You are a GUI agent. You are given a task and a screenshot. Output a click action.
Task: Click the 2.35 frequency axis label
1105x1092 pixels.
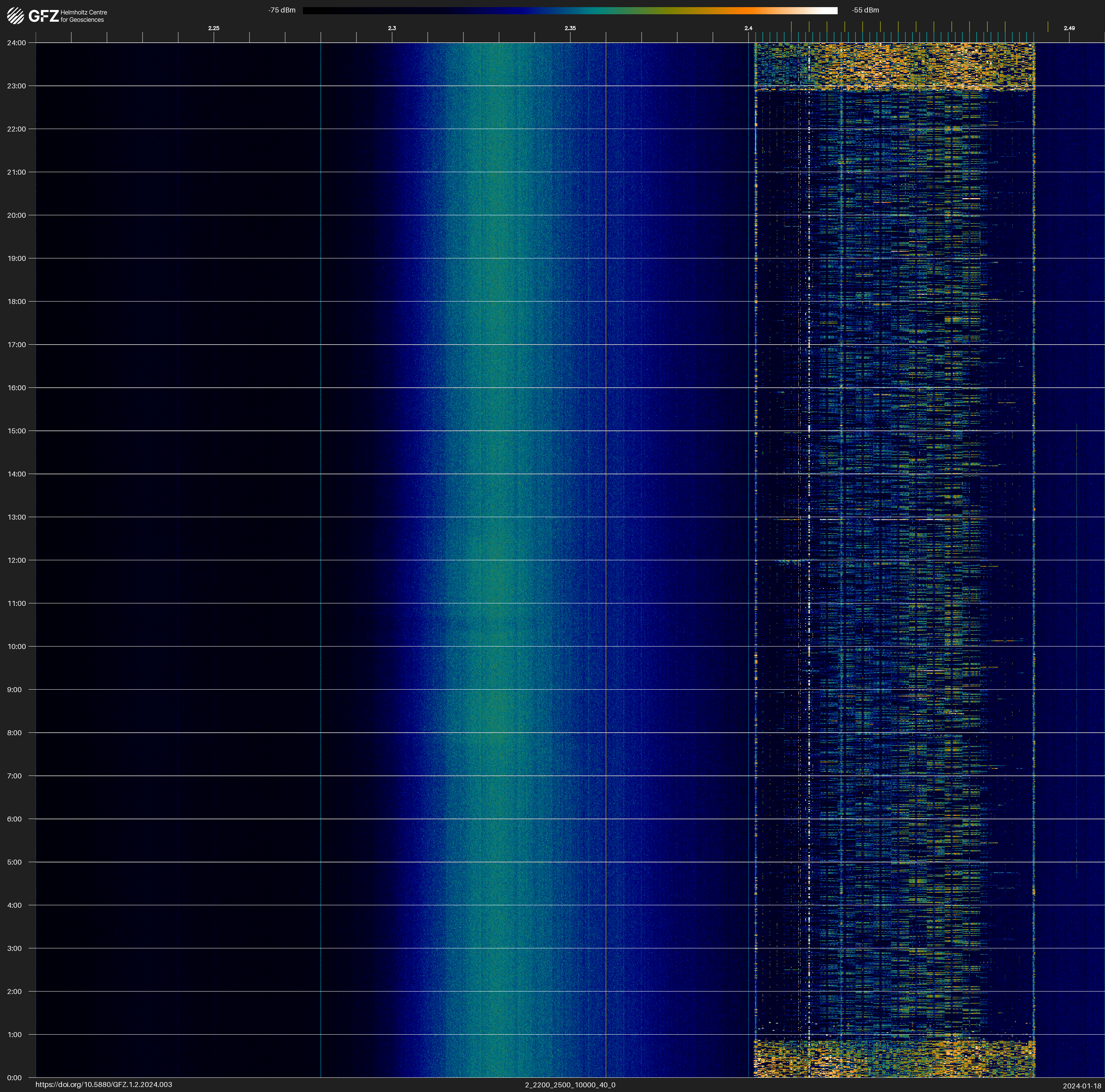[x=570, y=28]
